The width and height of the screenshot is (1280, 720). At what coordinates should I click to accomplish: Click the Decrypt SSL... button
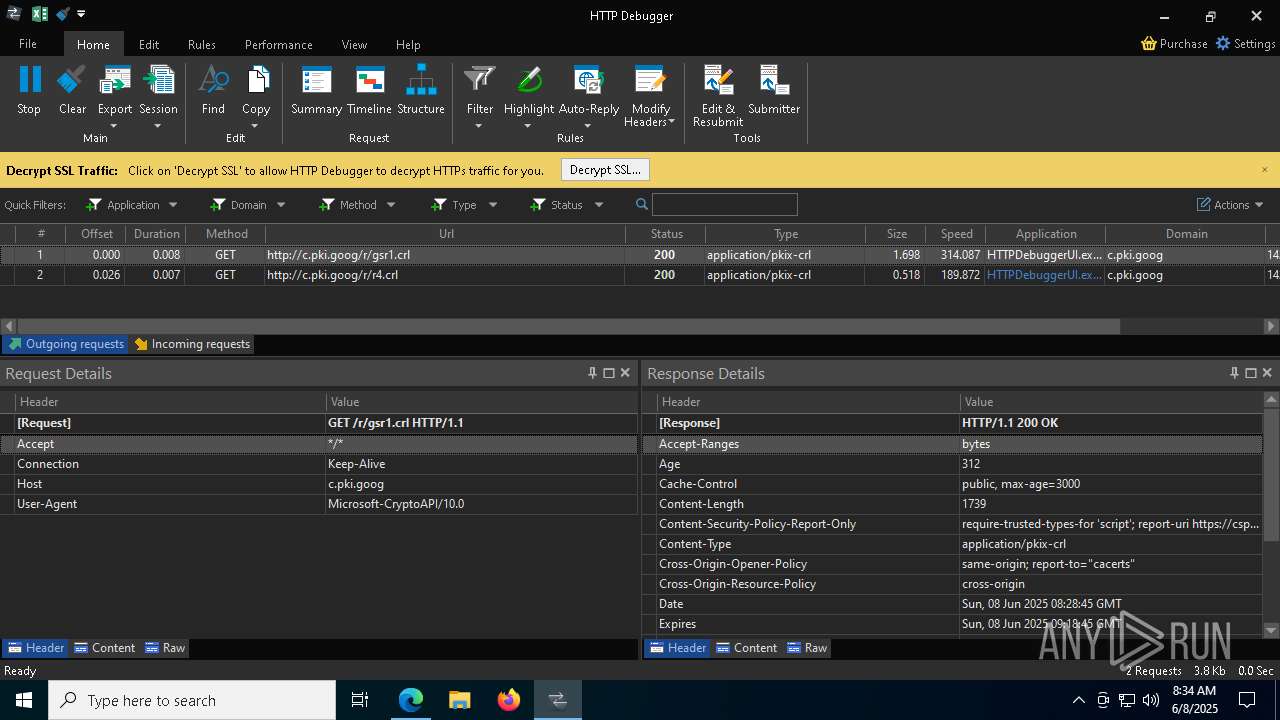click(x=605, y=170)
